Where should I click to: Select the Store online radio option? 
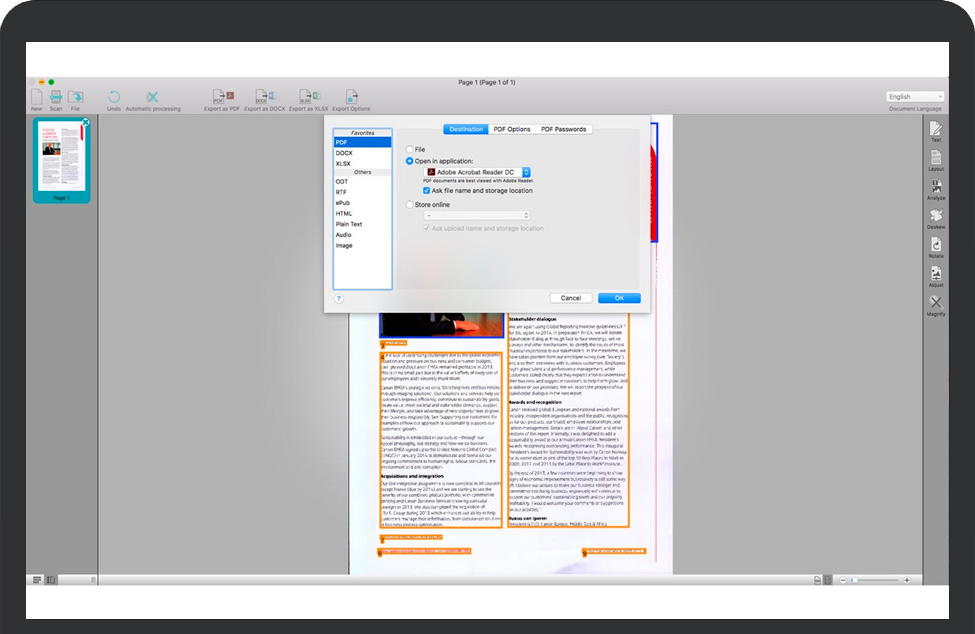[410, 205]
